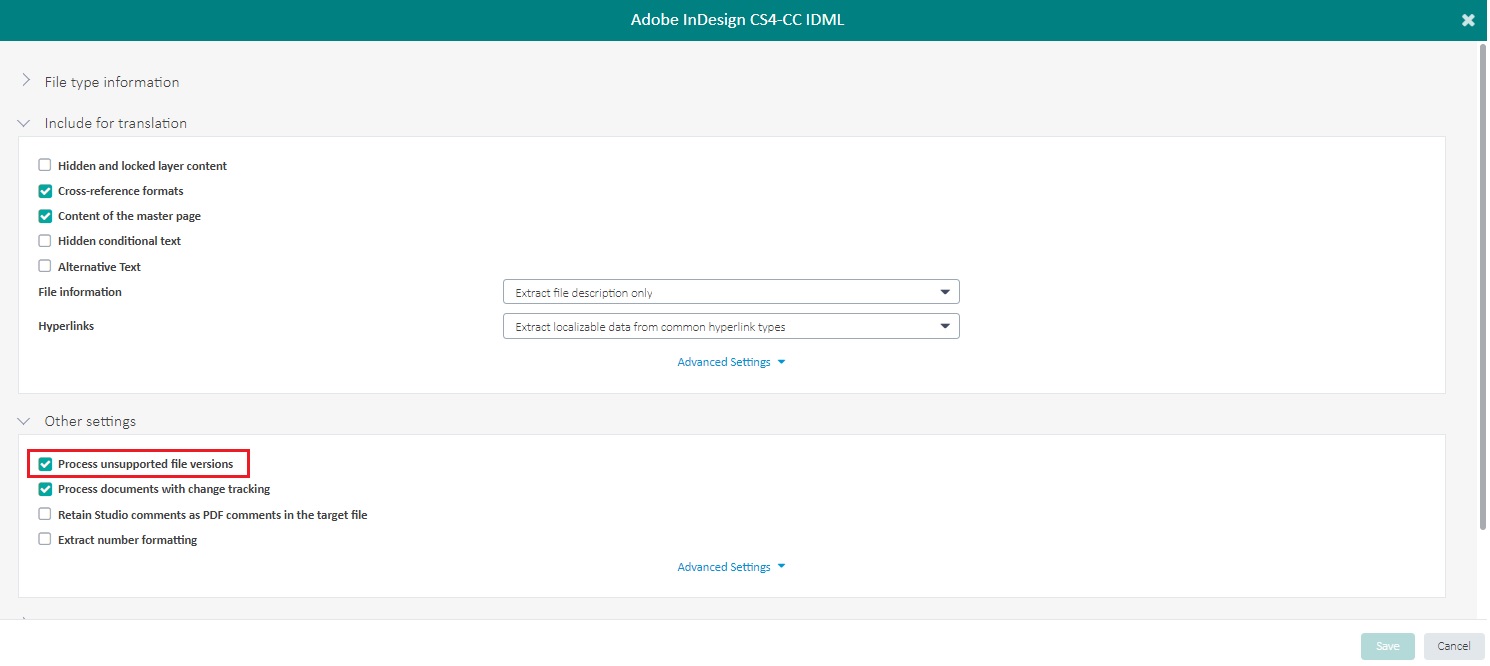Expand the File type information section

tap(25, 81)
